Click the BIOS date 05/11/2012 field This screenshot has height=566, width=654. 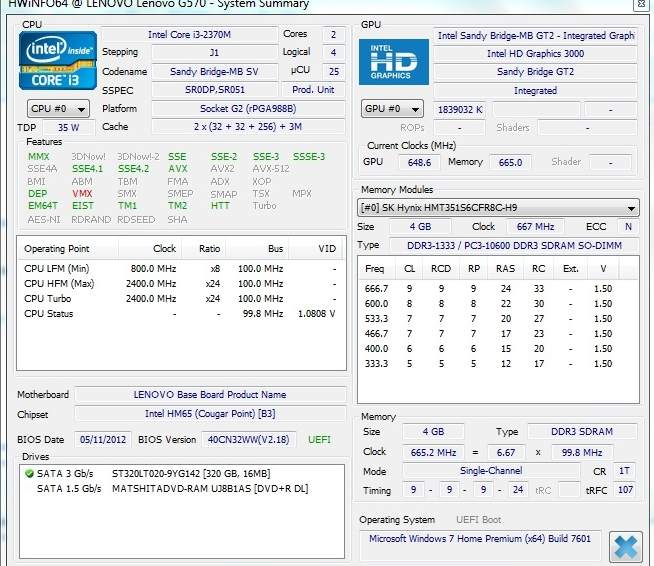point(103,440)
